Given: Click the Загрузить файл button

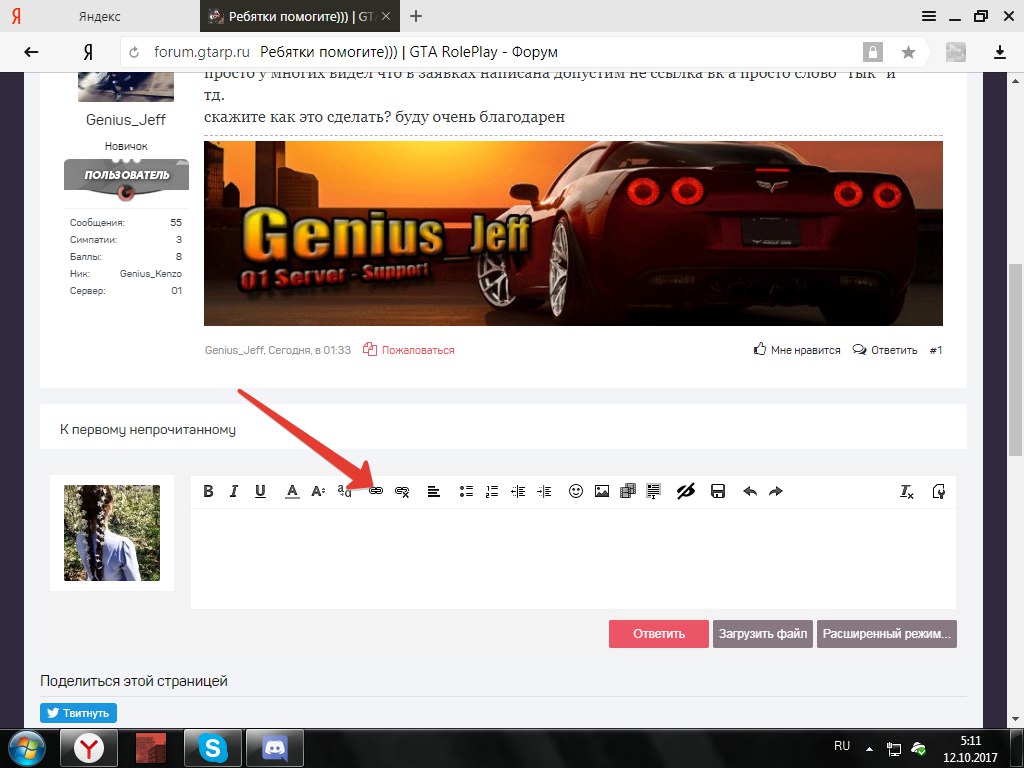Looking at the screenshot, I should pos(762,634).
